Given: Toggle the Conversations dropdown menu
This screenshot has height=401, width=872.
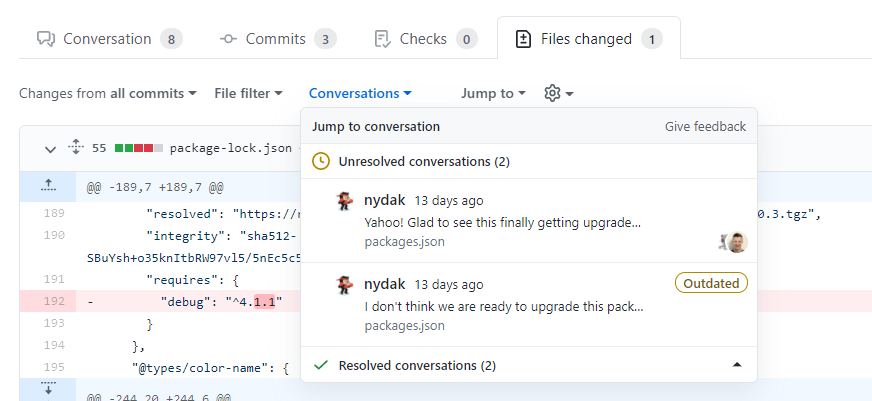Looking at the screenshot, I should click(360, 93).
